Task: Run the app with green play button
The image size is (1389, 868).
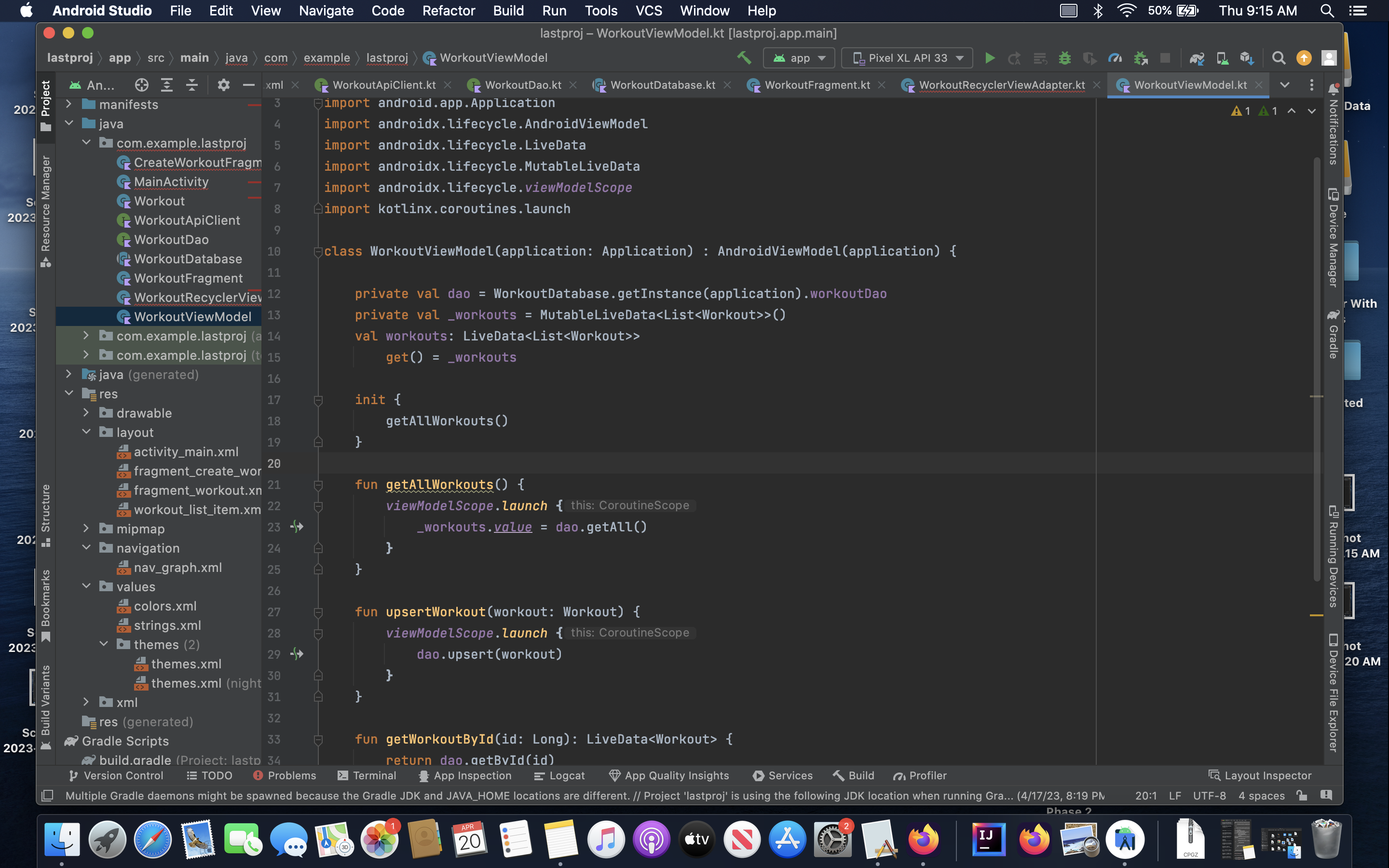Action: [x=990, y=58]
